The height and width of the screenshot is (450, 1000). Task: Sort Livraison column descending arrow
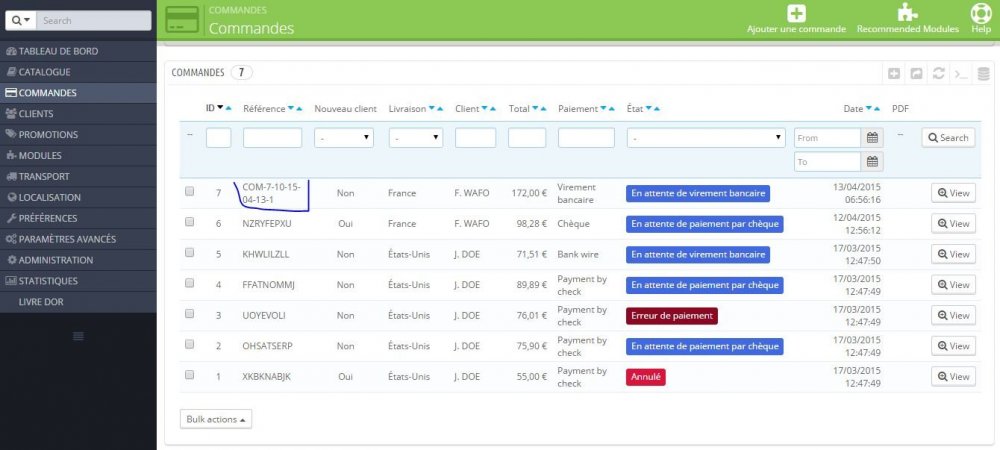(432, 109)
